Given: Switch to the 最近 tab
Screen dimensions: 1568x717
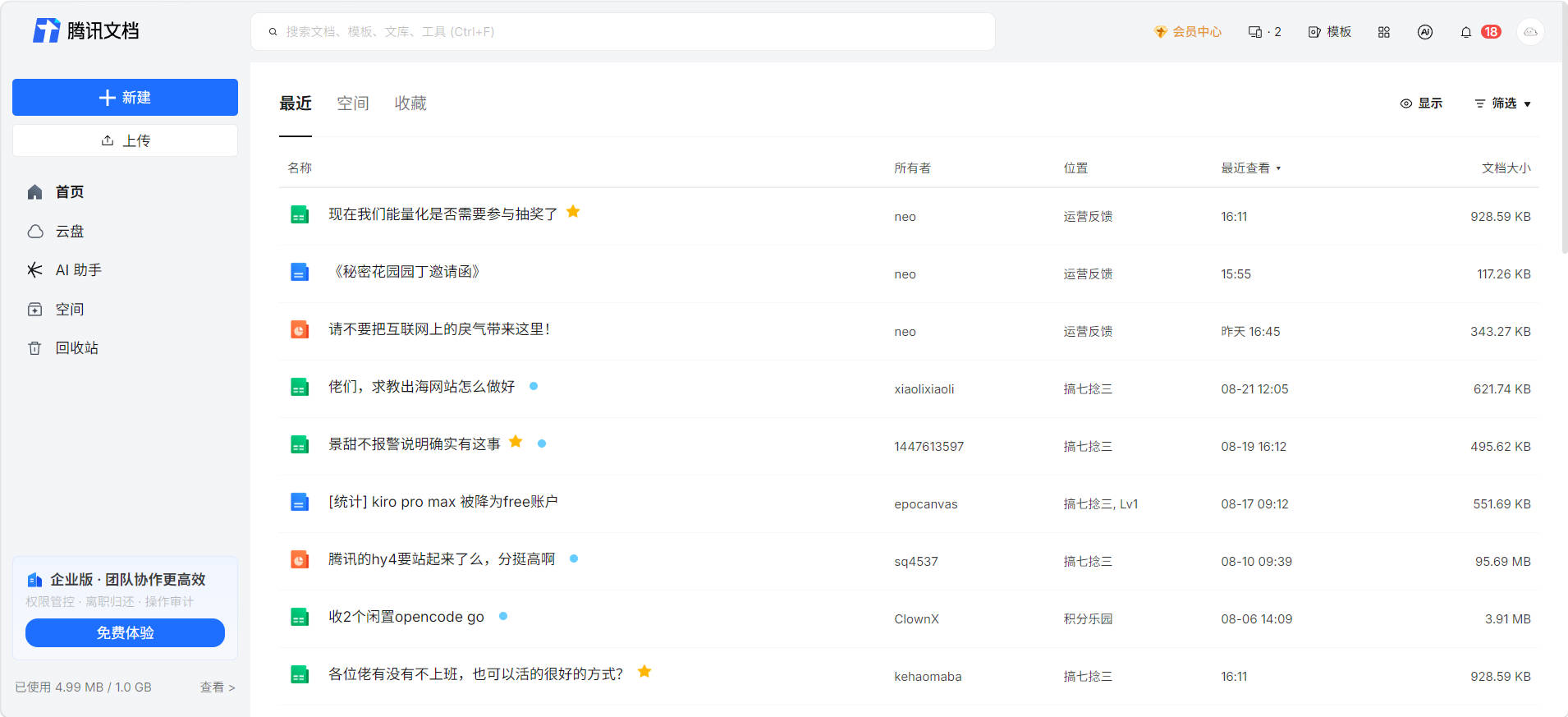Looking at the screenshot, I should pos(296,103).
